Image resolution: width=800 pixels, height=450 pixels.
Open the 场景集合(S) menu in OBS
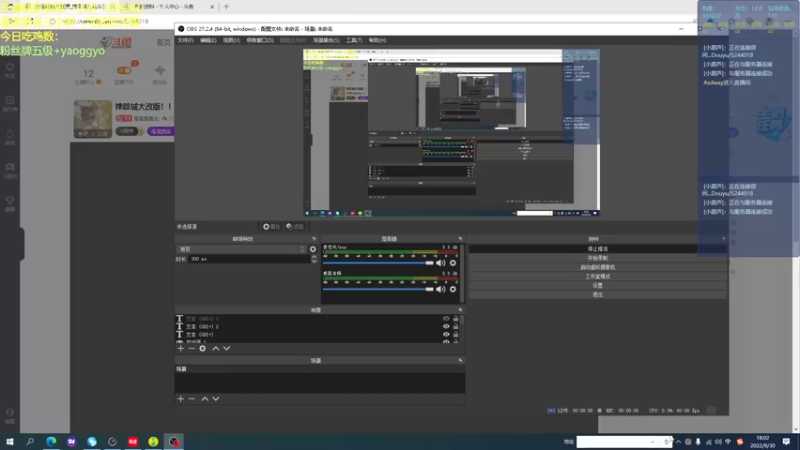tap(326, 40)
